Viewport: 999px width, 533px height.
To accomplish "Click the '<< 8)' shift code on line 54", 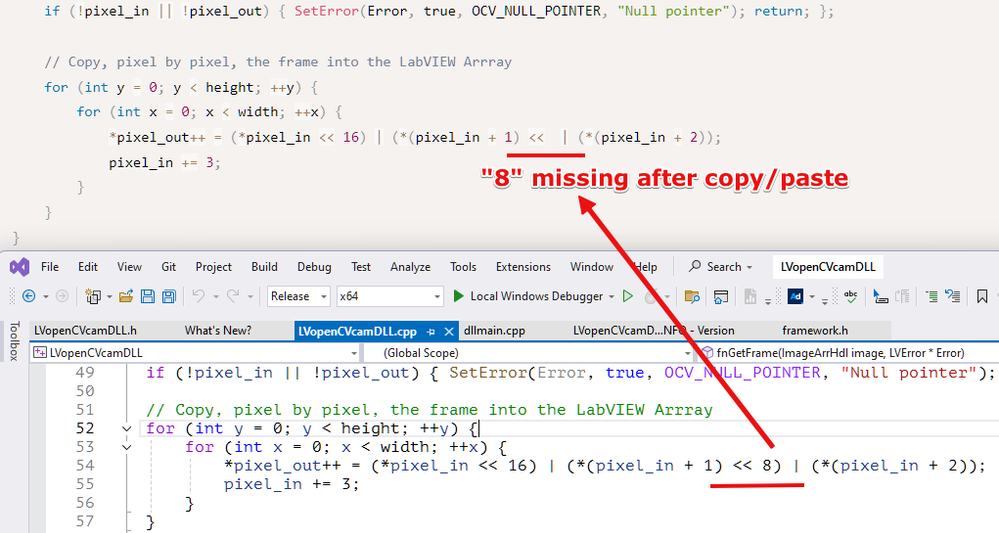I will (x=756, y=465).
